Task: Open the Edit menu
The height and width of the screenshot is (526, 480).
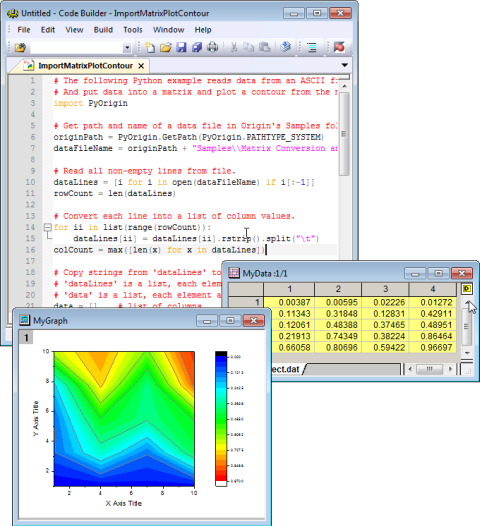Action: [x=48, y=30]
